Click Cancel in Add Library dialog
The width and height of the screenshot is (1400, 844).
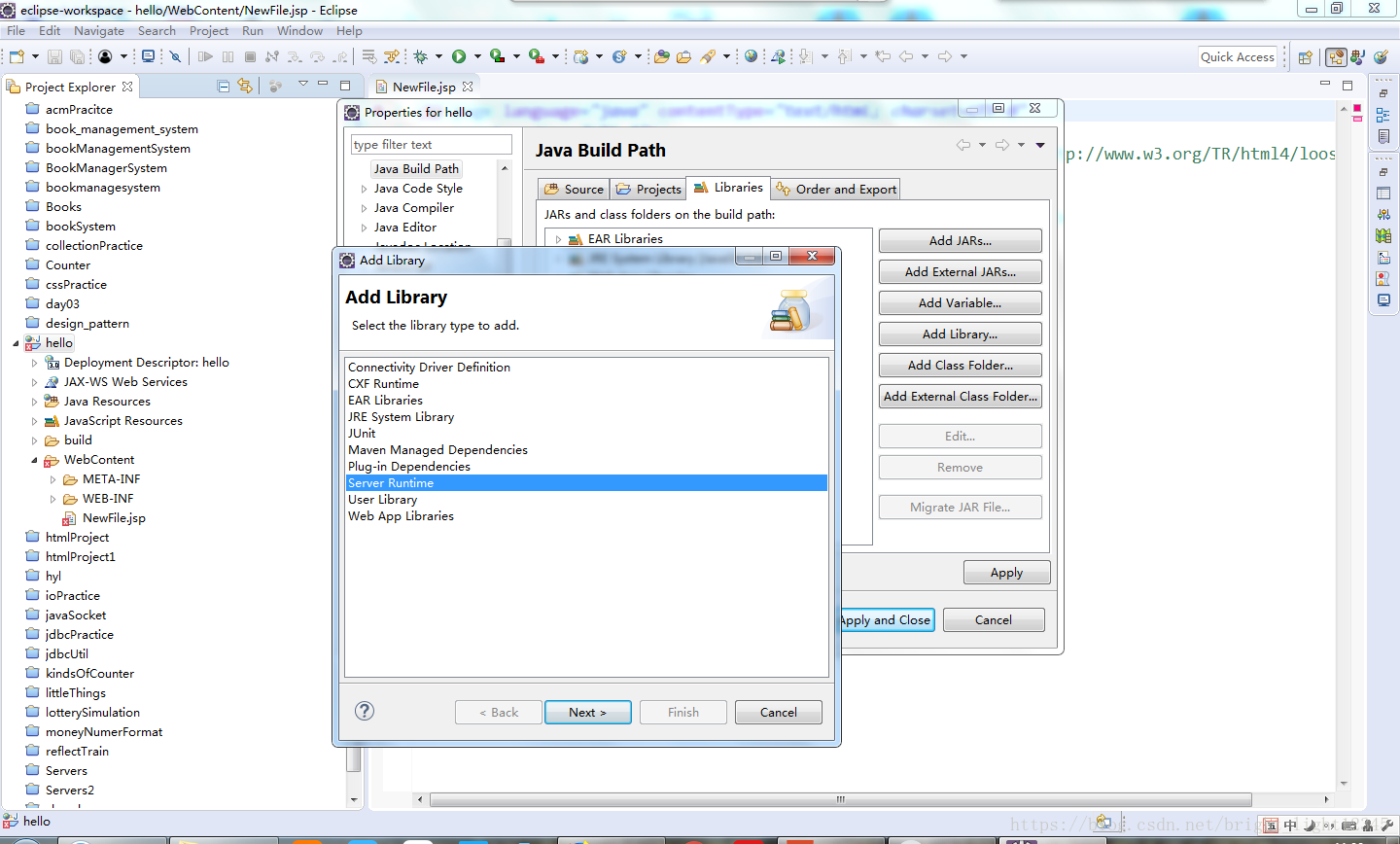click(x=779, y=712)
